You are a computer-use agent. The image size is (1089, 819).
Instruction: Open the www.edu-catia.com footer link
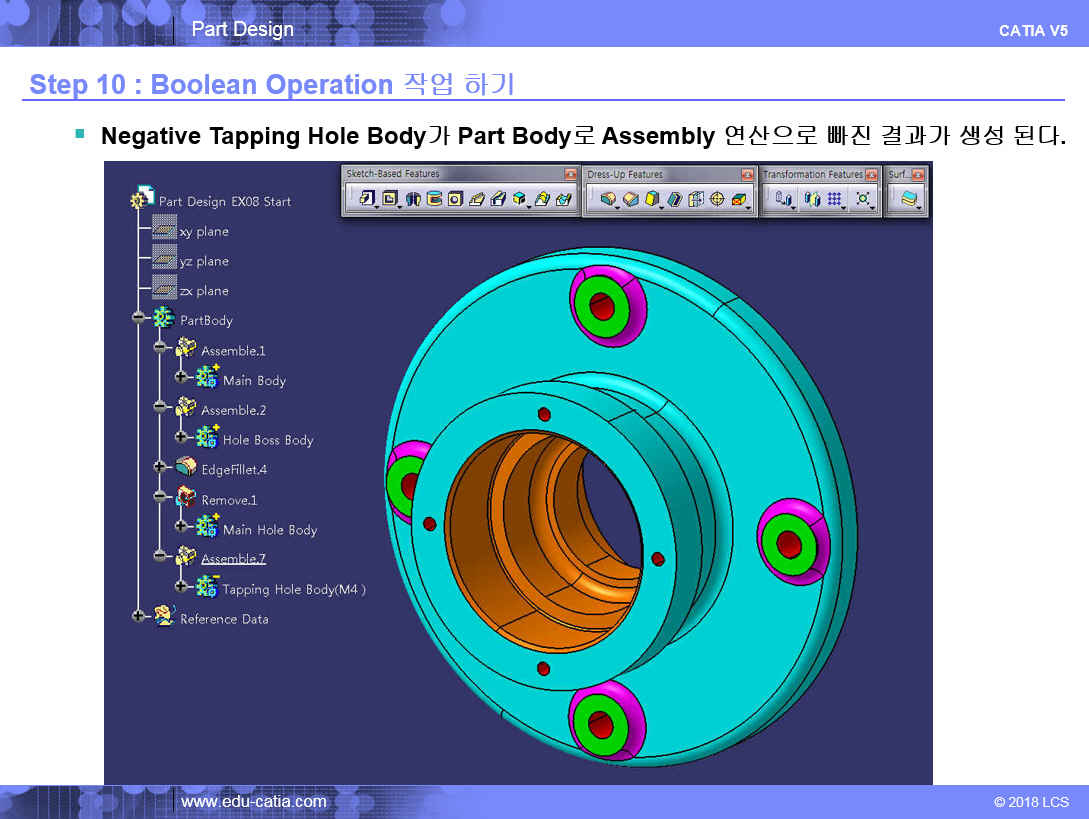tap(253, 801)
